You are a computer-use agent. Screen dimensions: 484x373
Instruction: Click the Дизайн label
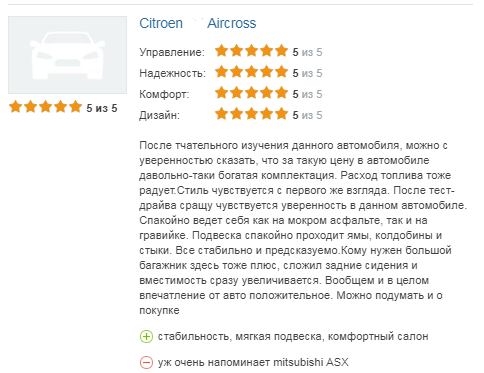point(159,115)
